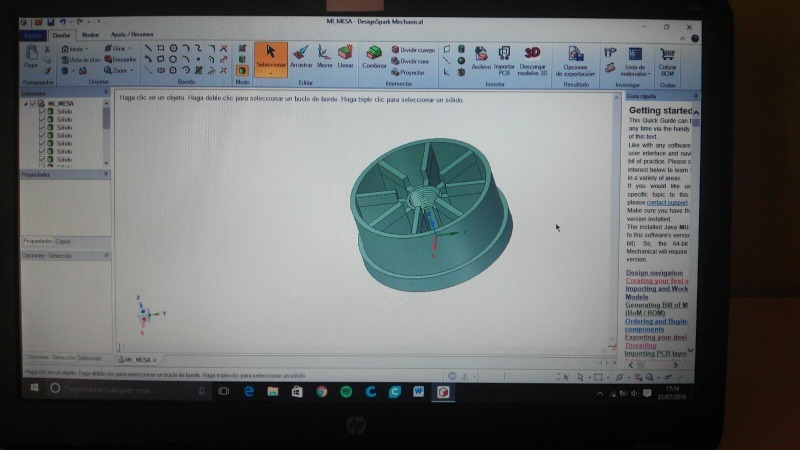The image size is (800, 450).
Task: Click Vista de plan
Action: [x=81, y=60]
